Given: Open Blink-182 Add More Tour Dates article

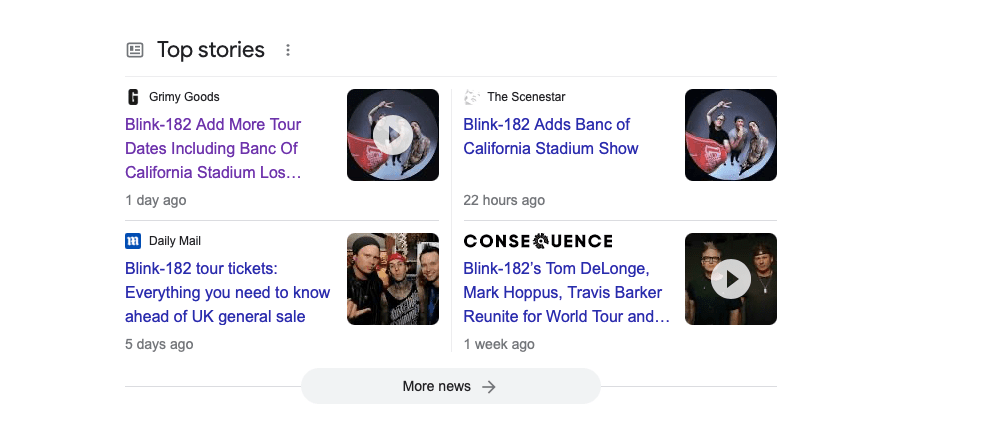Looking at the screenshot, I should click(213, 149).
